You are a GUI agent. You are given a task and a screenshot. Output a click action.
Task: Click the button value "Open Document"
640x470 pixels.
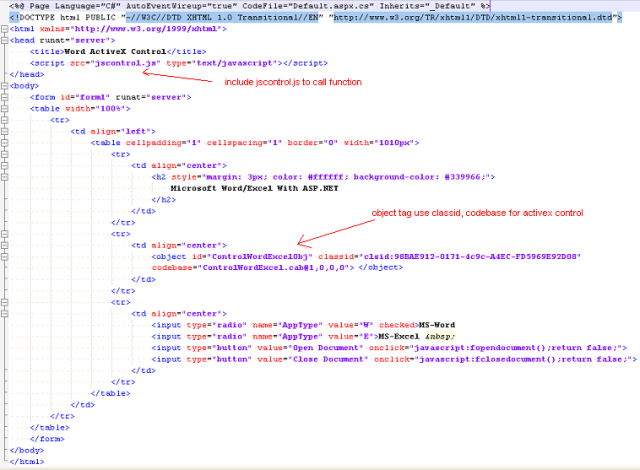(x=326, y=348)
